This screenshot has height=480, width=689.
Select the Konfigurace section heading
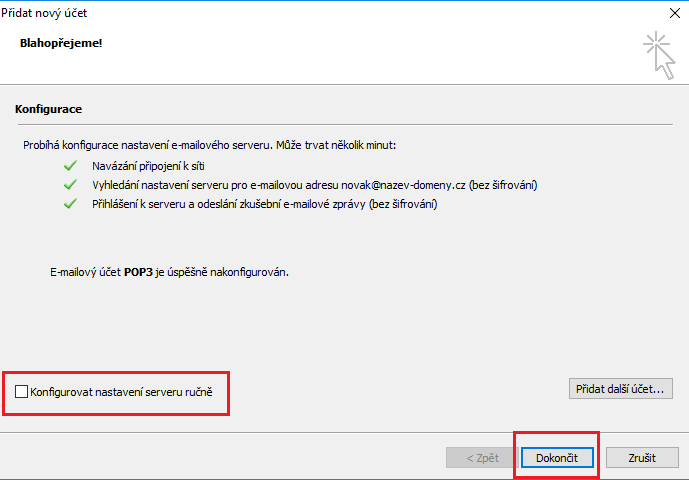[x=48, y=108]
